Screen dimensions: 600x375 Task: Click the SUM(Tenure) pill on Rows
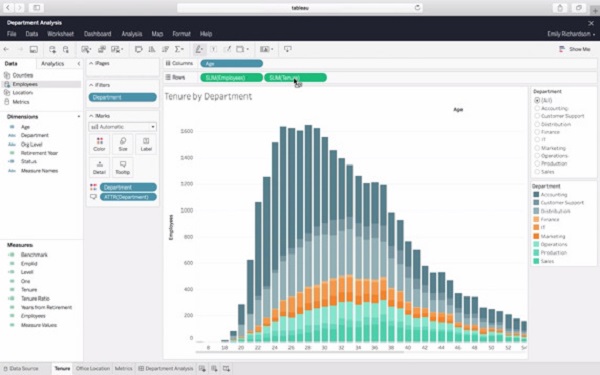[x=295, y=78]
